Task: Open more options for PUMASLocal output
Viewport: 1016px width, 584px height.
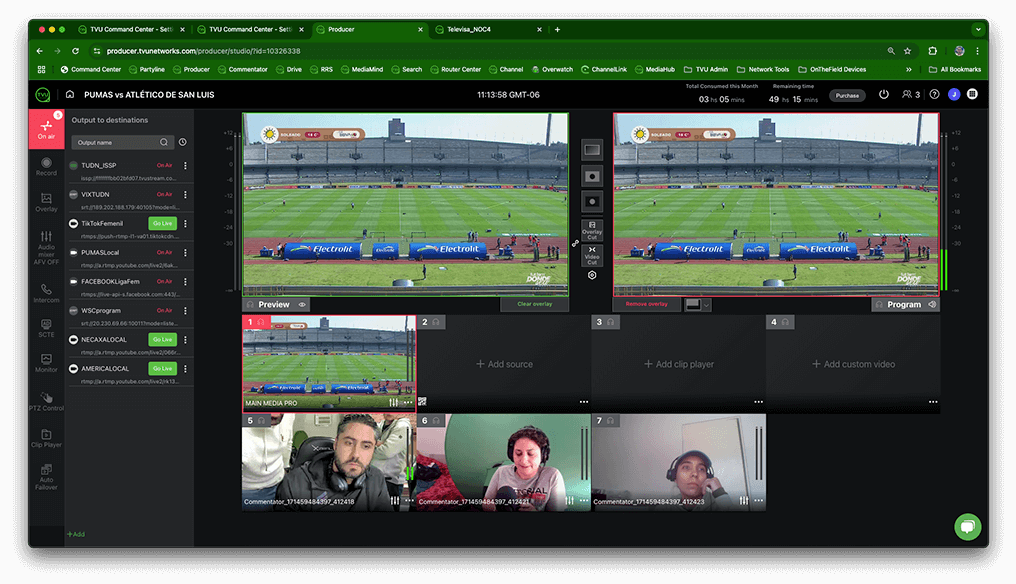Action: pyautogui.click(x=185, y=253)
